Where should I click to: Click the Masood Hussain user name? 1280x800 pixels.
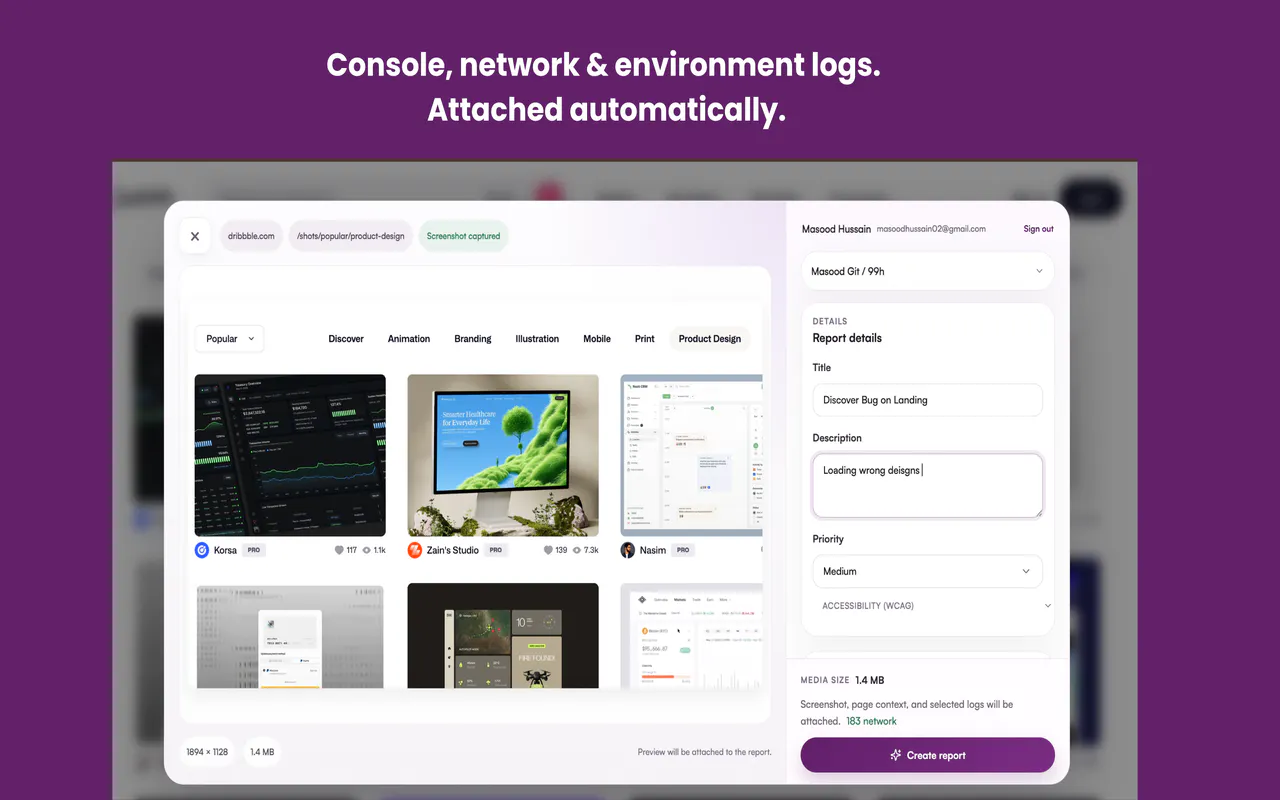836,229
